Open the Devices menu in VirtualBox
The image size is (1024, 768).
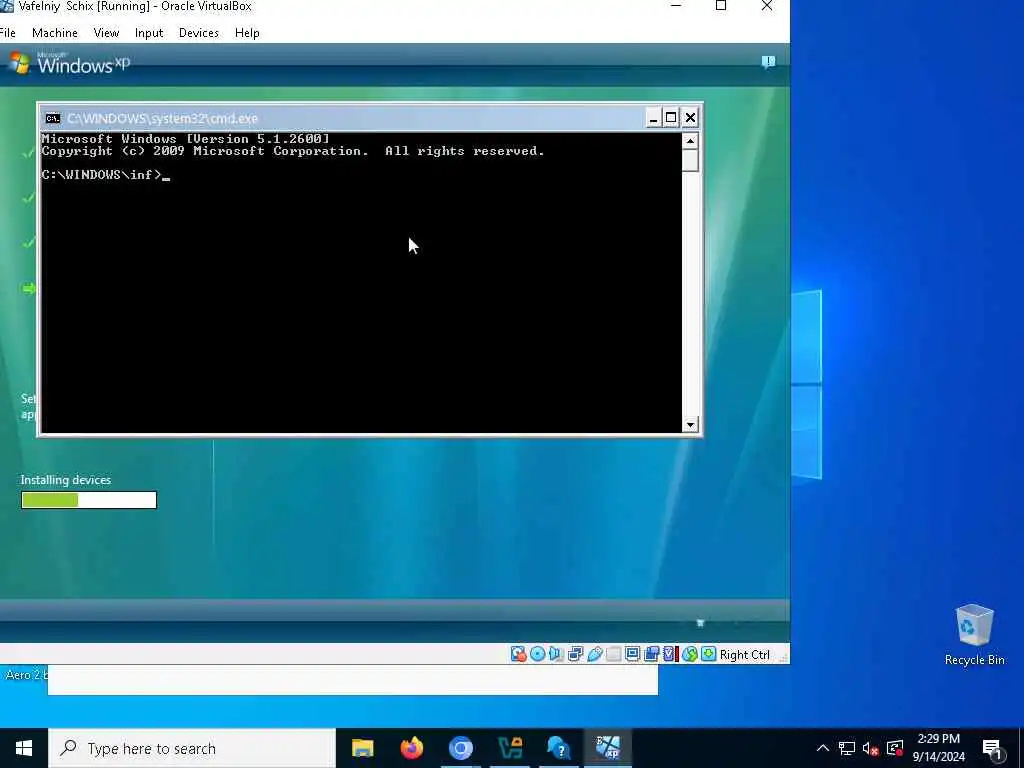[199, 33]
